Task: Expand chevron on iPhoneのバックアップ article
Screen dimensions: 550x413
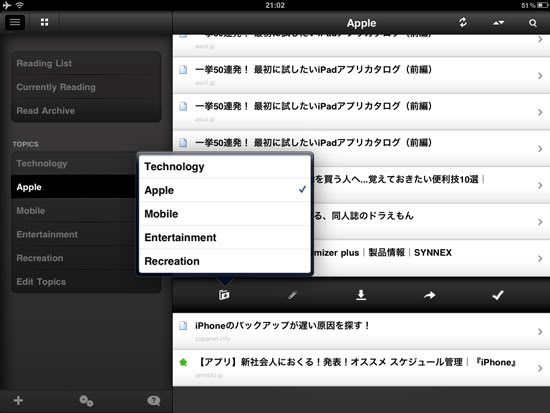Action: [x=540, y=332]
